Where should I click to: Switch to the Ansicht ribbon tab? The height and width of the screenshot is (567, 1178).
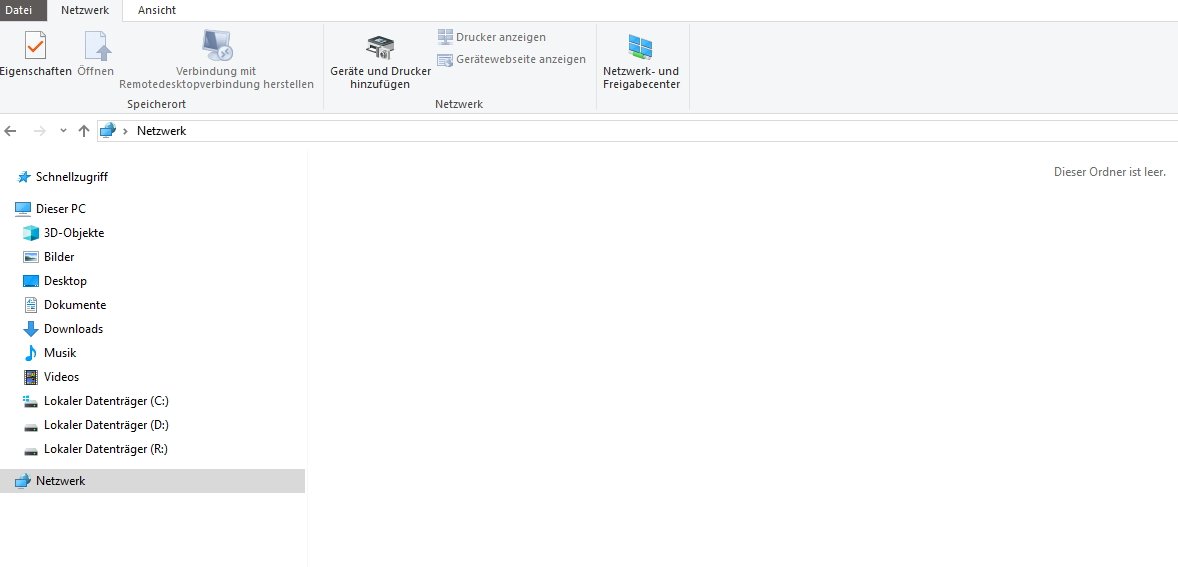tap(157, 11)
